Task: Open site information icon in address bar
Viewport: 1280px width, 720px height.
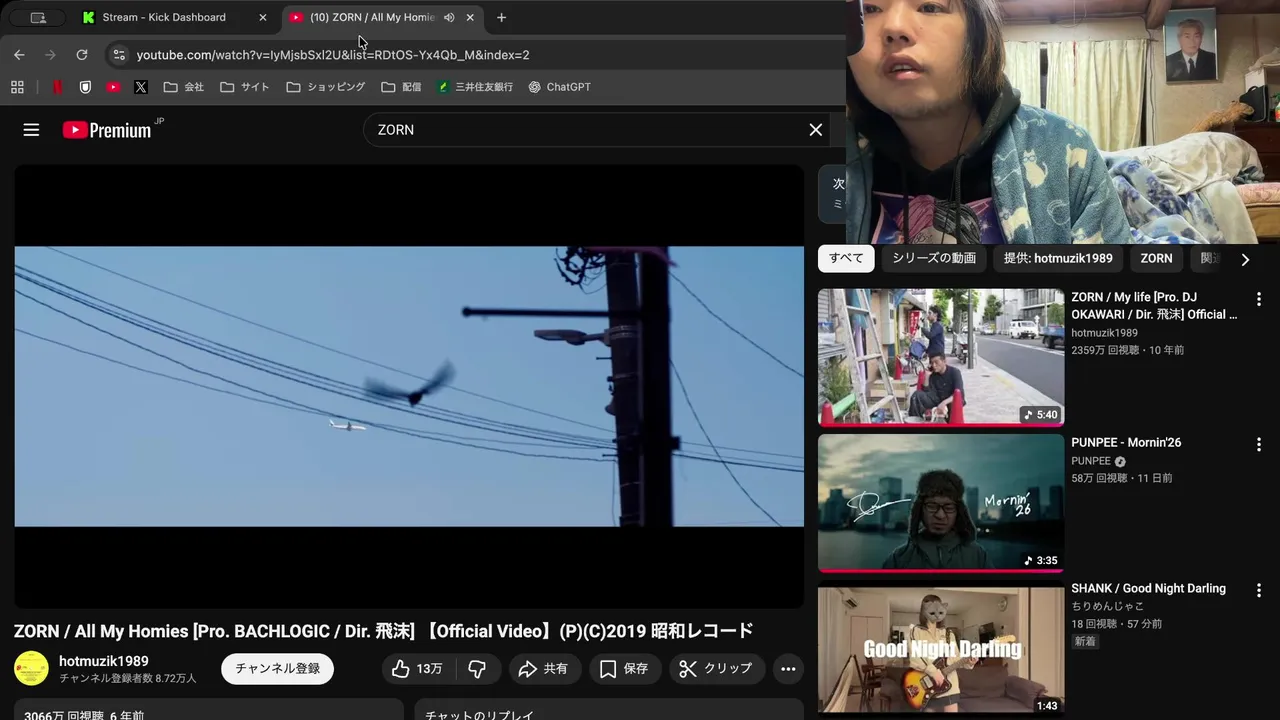Action: pos(119,55)
